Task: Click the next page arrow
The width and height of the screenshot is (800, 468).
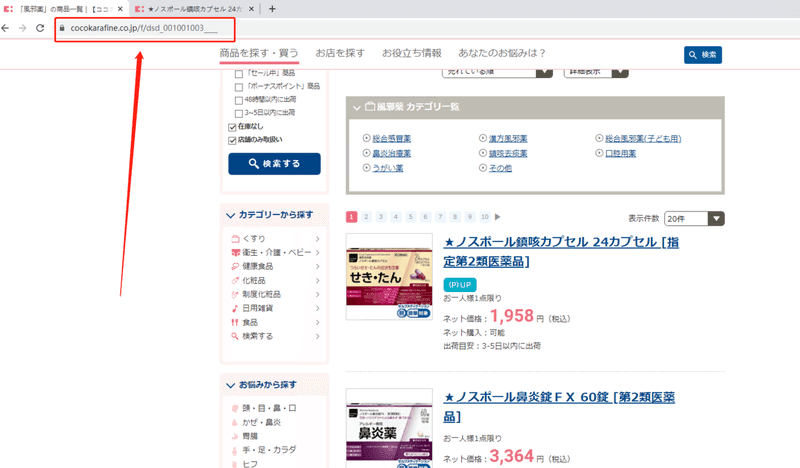Action: 497,217
